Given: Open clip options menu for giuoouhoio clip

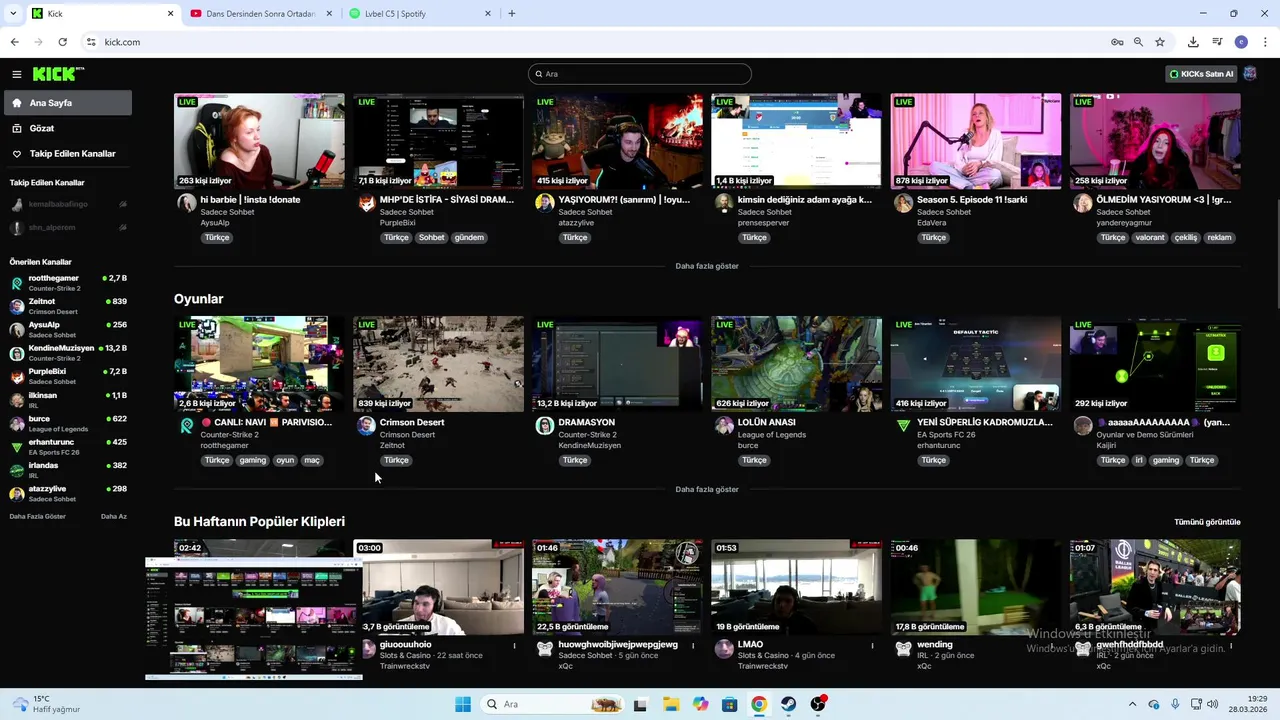Looking at the screenshot, I should click(514, 646).
